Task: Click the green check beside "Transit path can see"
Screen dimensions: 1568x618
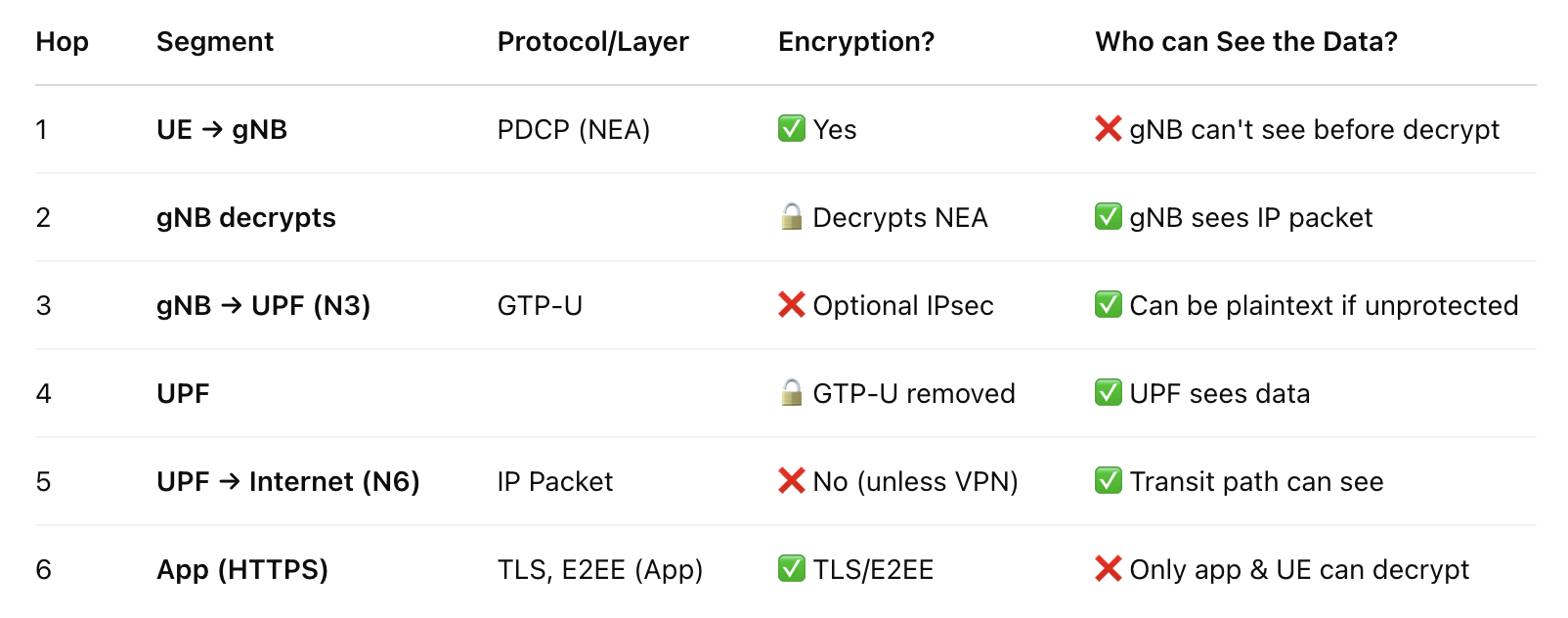Action: point(1108,481)
